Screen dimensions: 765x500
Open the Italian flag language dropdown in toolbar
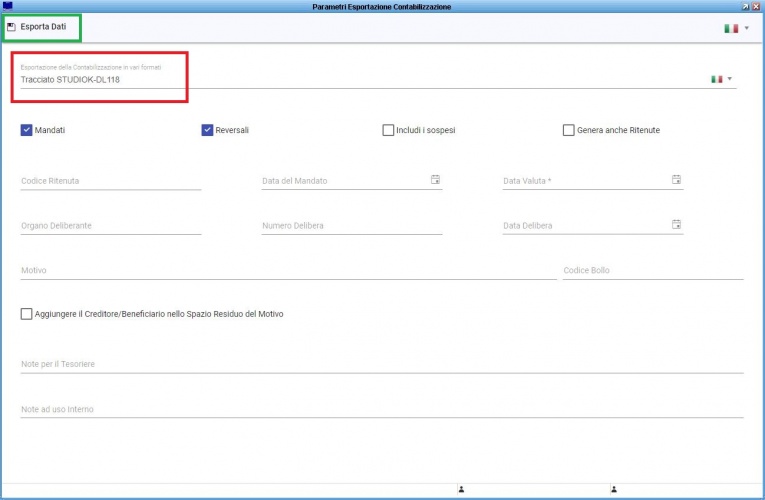(x=746, y=28)
